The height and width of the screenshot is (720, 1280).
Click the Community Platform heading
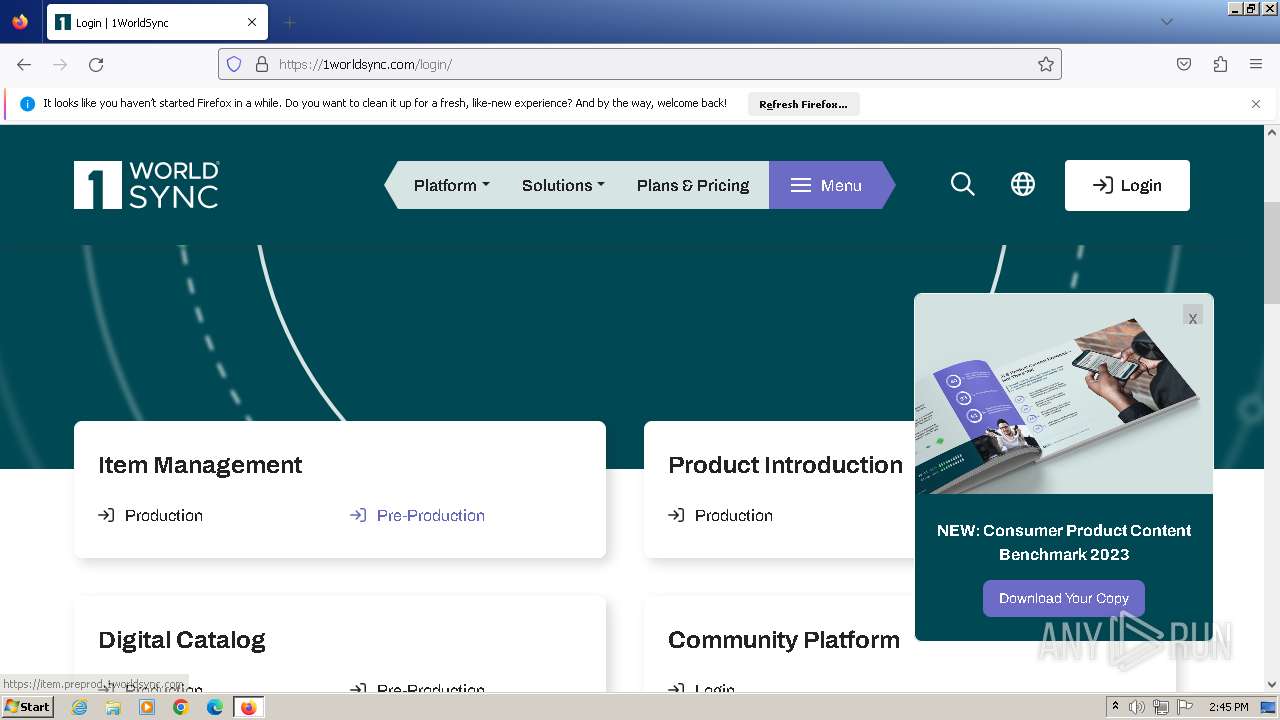point(784,640)
